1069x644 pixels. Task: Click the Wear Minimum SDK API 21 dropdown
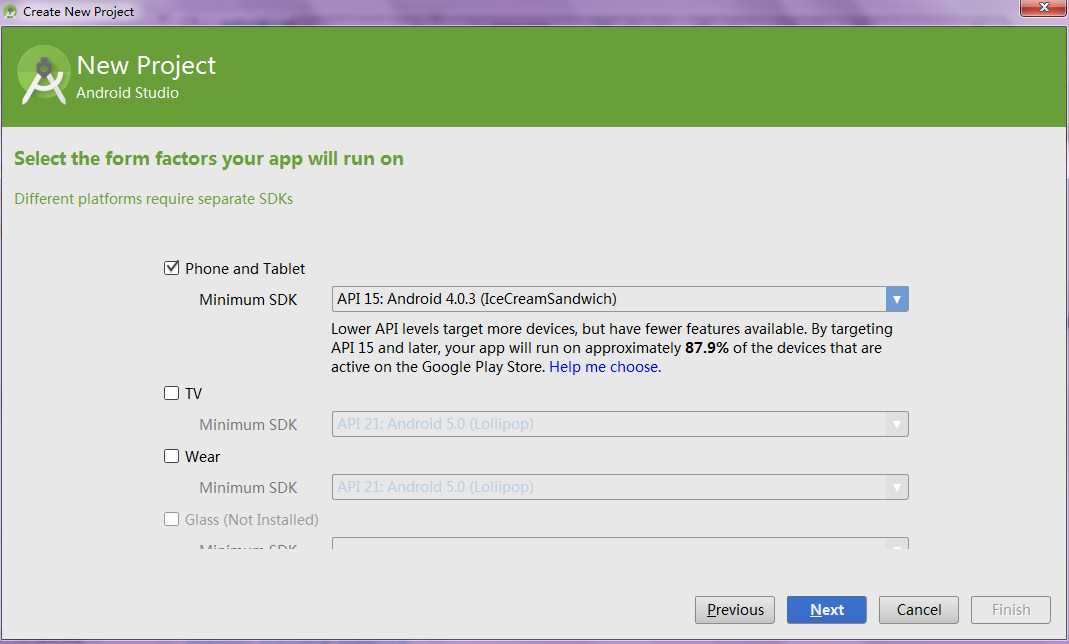pos(620,487)
